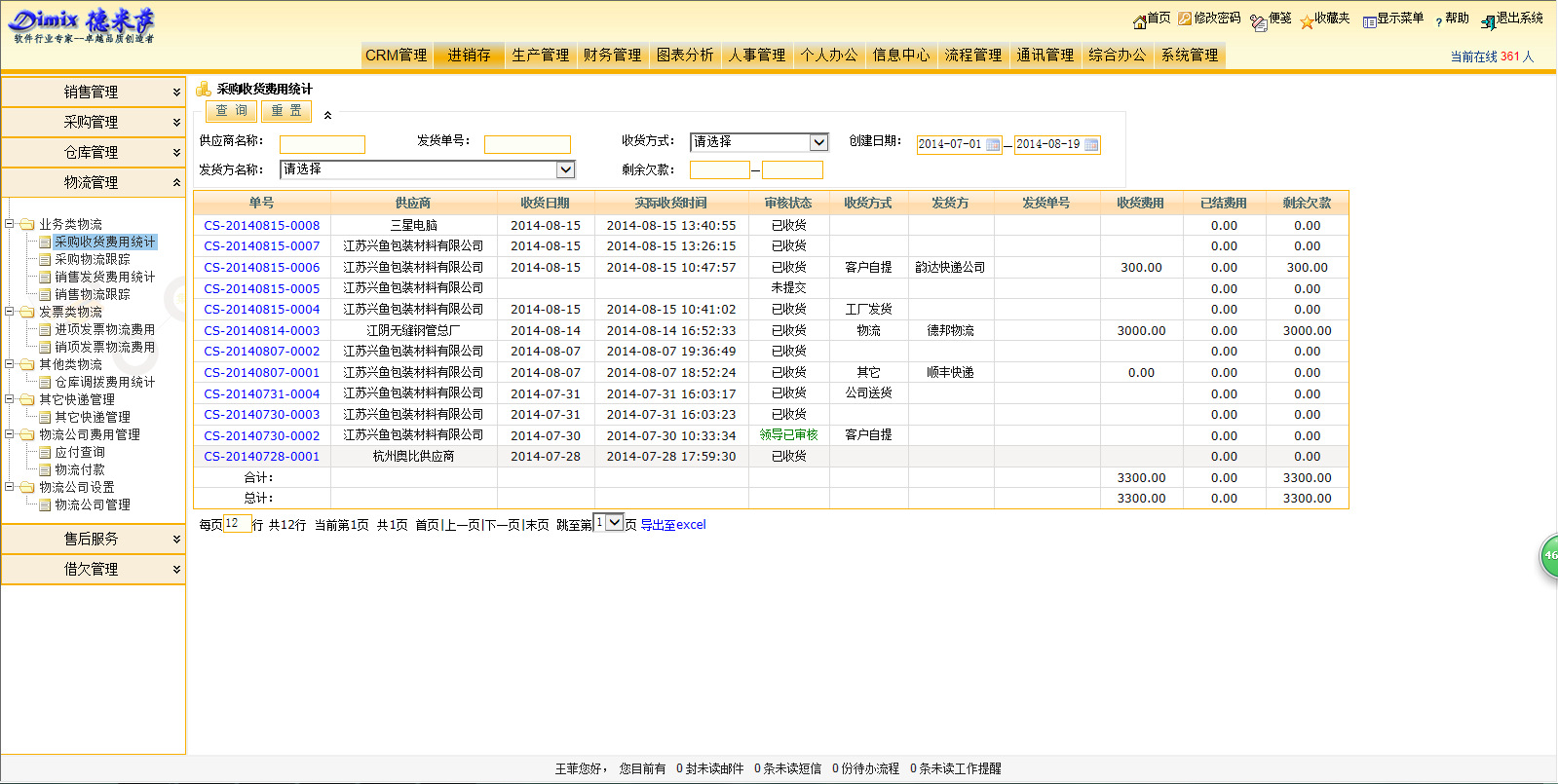Focus the minimum 剩余欠款 input field
Image resolution: width=1558 pixels, height=784 pixels.
coord(720,170)
